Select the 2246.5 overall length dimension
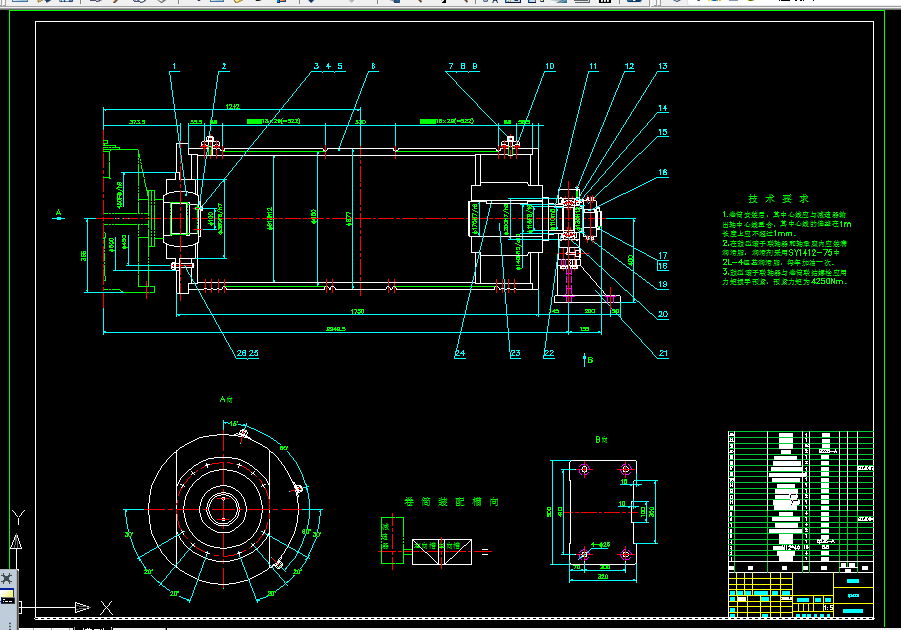The image size is (901, 630). (336, 329)
